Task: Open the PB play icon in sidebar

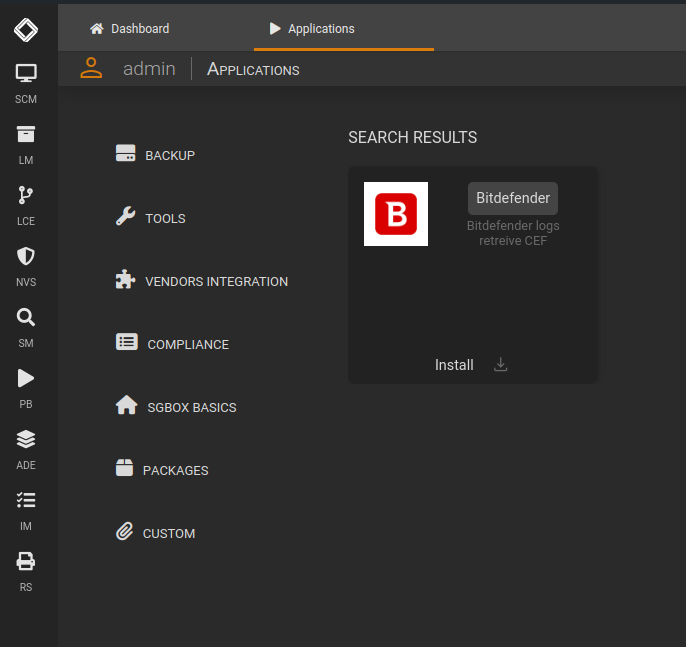Action: [x=26, y=378]
